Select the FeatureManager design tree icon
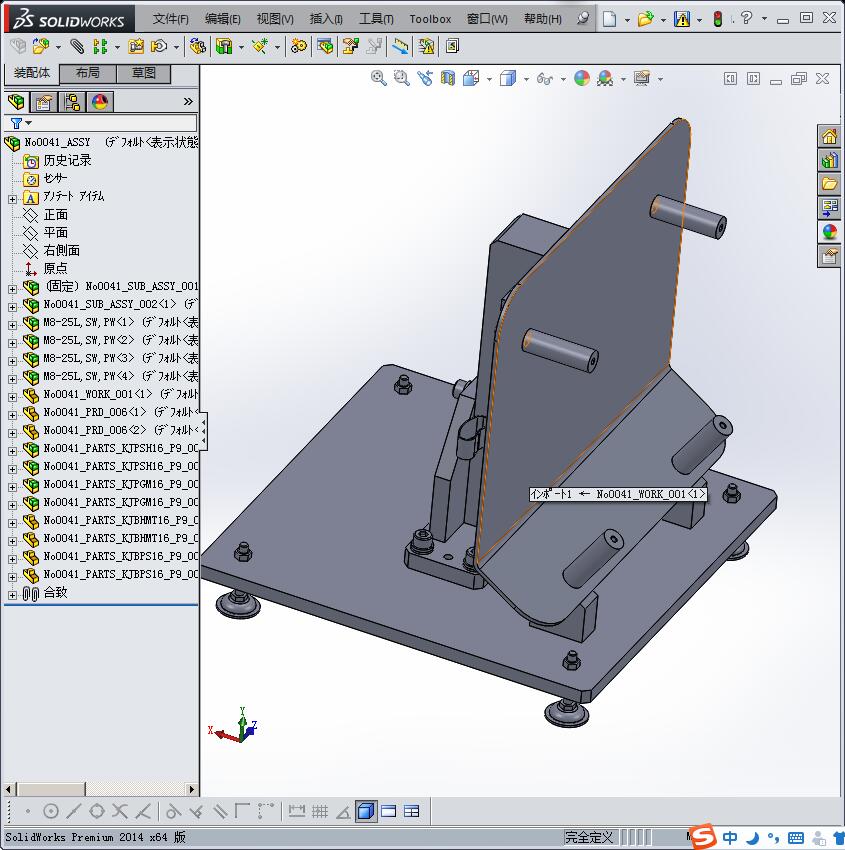This screenshot has width=845, height=850. click(15, 102)
